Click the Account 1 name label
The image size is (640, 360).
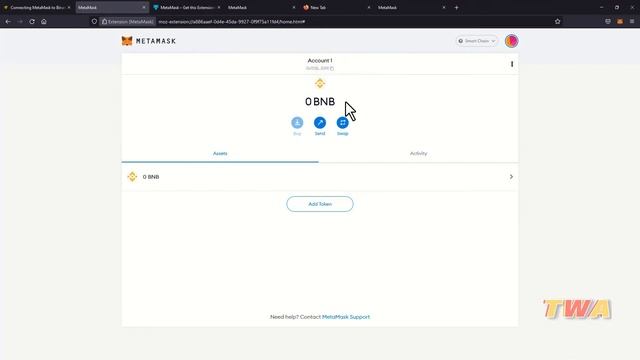pos(320,60)
